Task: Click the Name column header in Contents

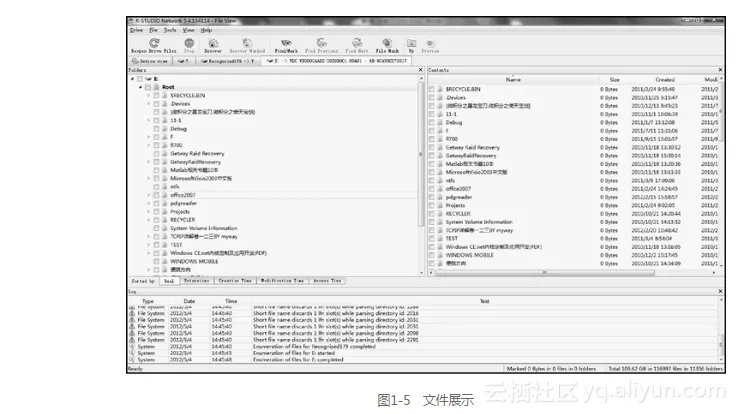Action: [513, 80]
